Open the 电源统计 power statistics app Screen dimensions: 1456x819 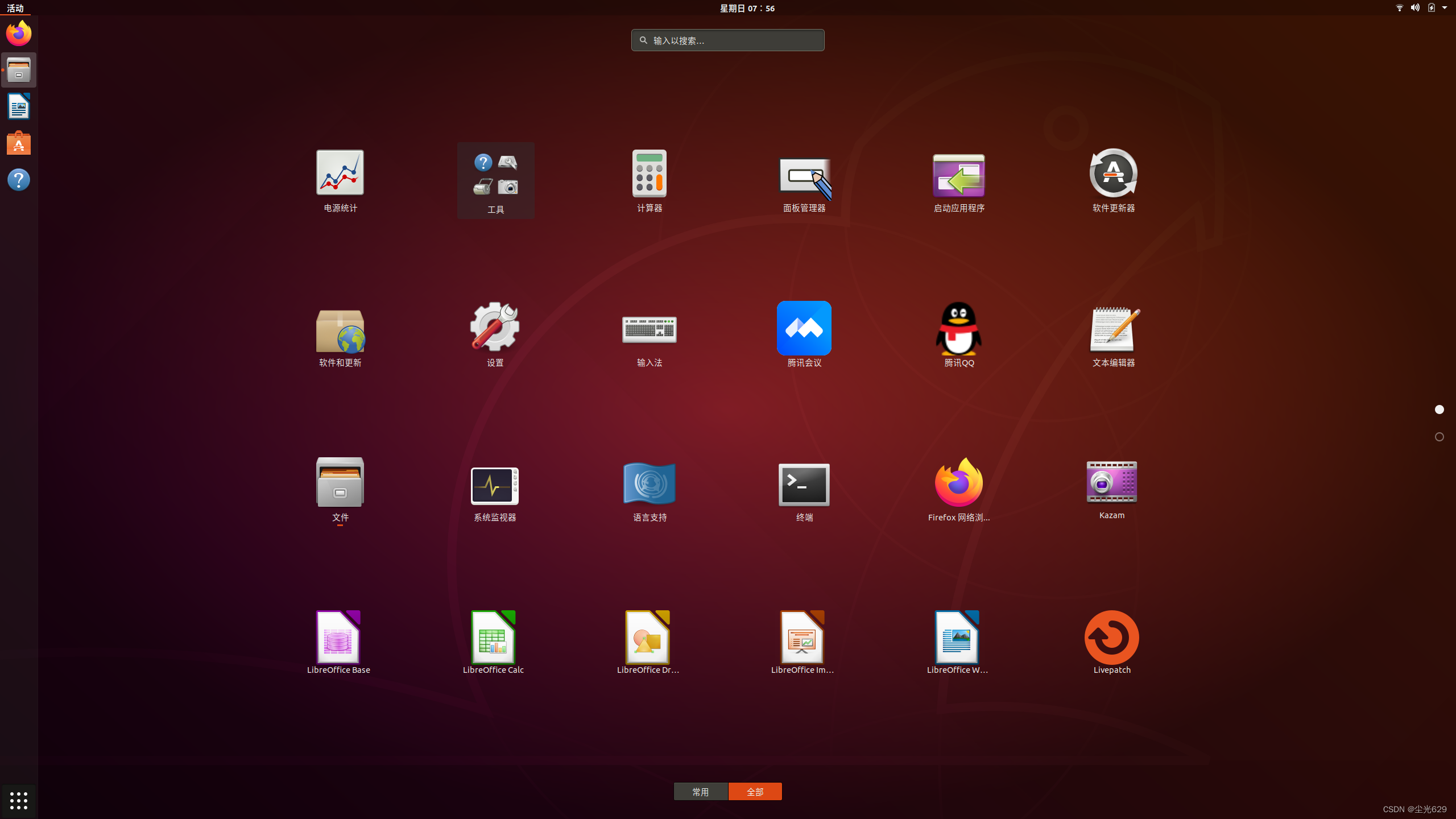340,181
